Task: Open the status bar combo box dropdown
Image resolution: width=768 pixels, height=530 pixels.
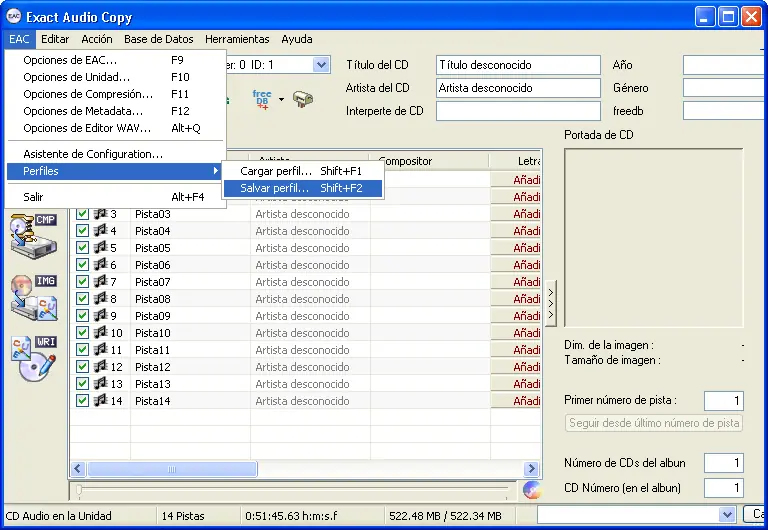Action: coord(727,514)
